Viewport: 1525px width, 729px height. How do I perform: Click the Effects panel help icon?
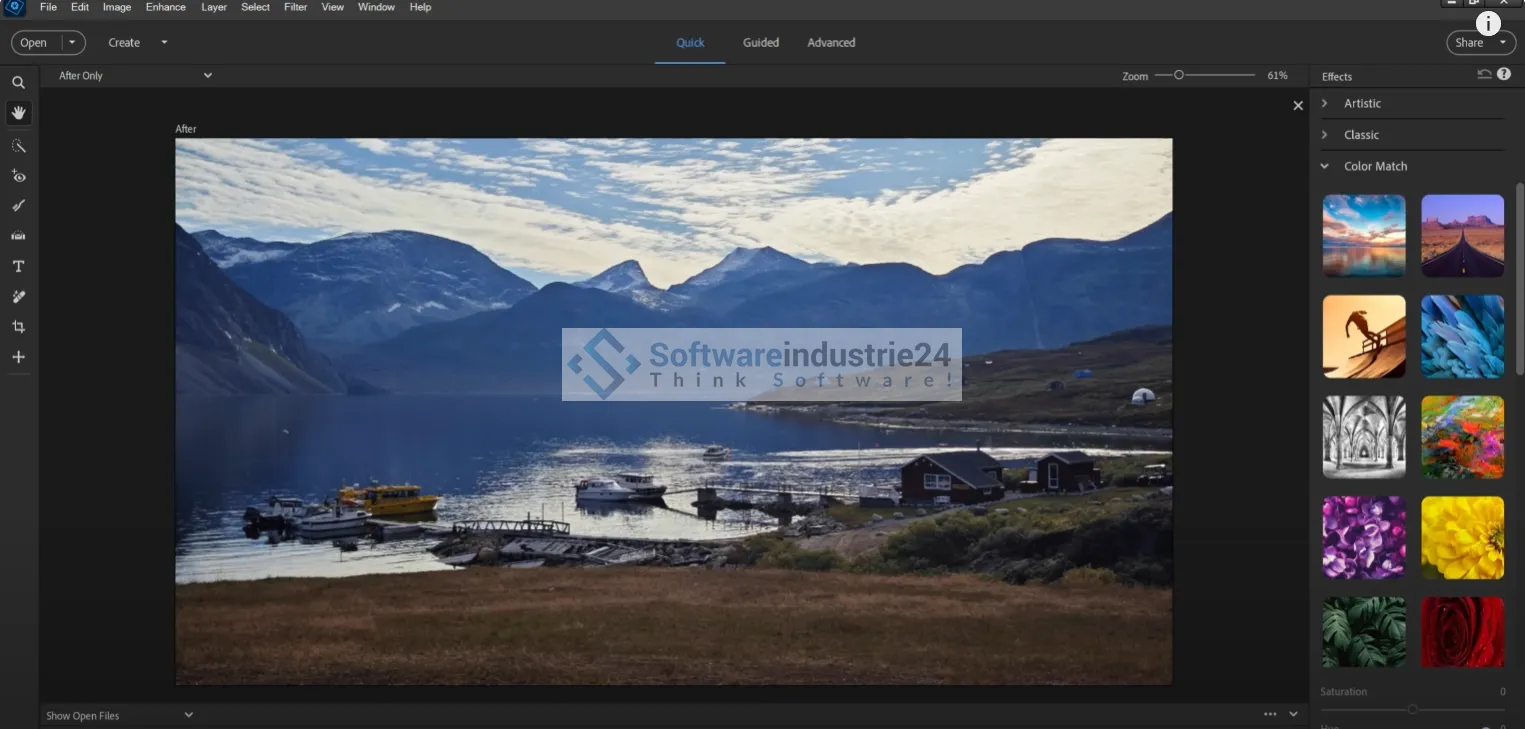coord(1503,75)
